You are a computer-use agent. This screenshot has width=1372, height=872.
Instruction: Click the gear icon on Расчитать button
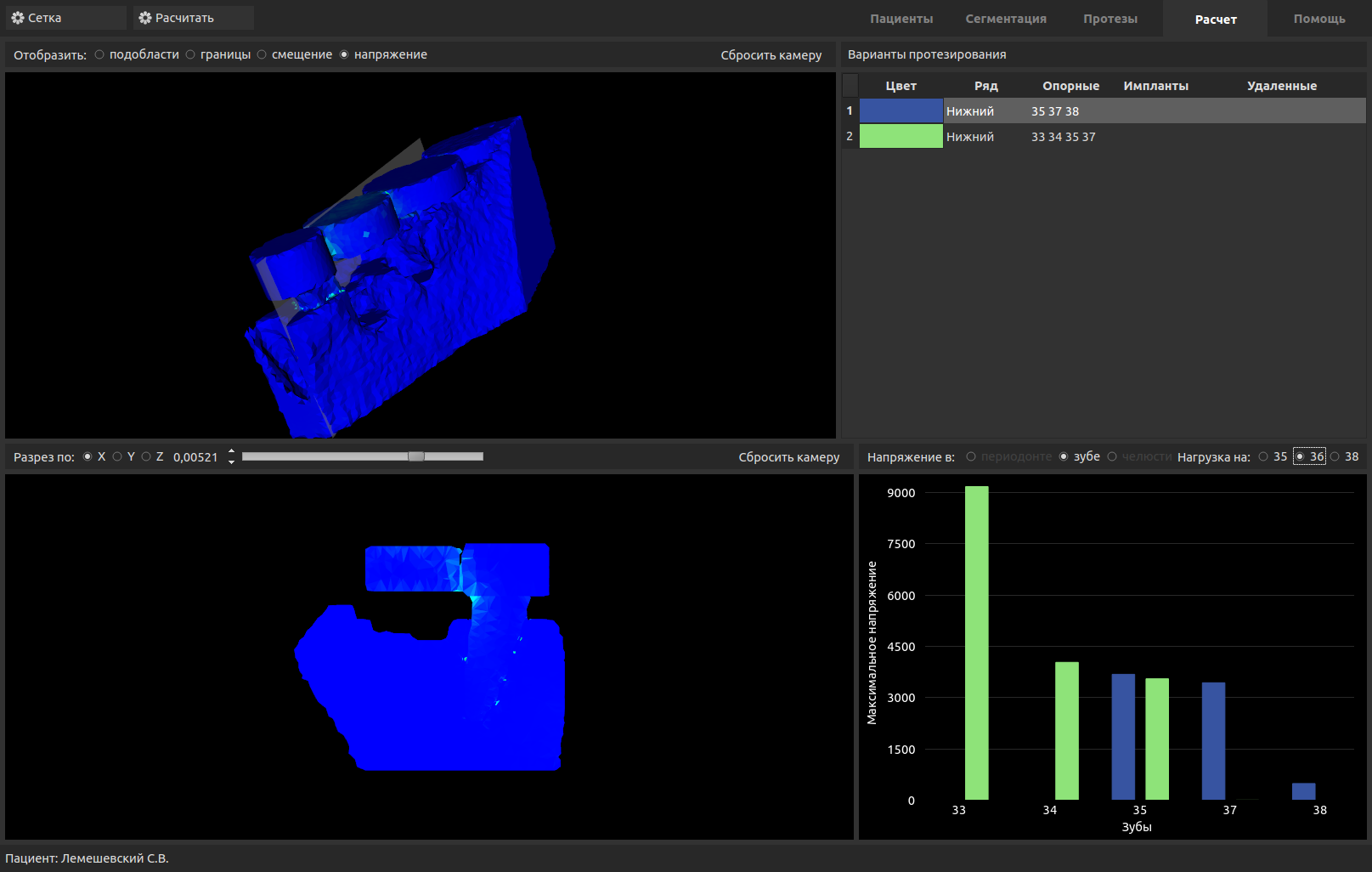click(x=145, y=18)
